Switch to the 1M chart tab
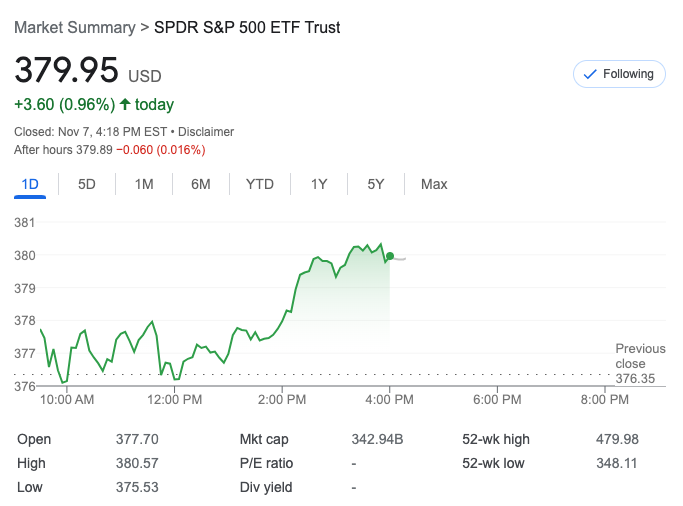 tap(144, 184)
